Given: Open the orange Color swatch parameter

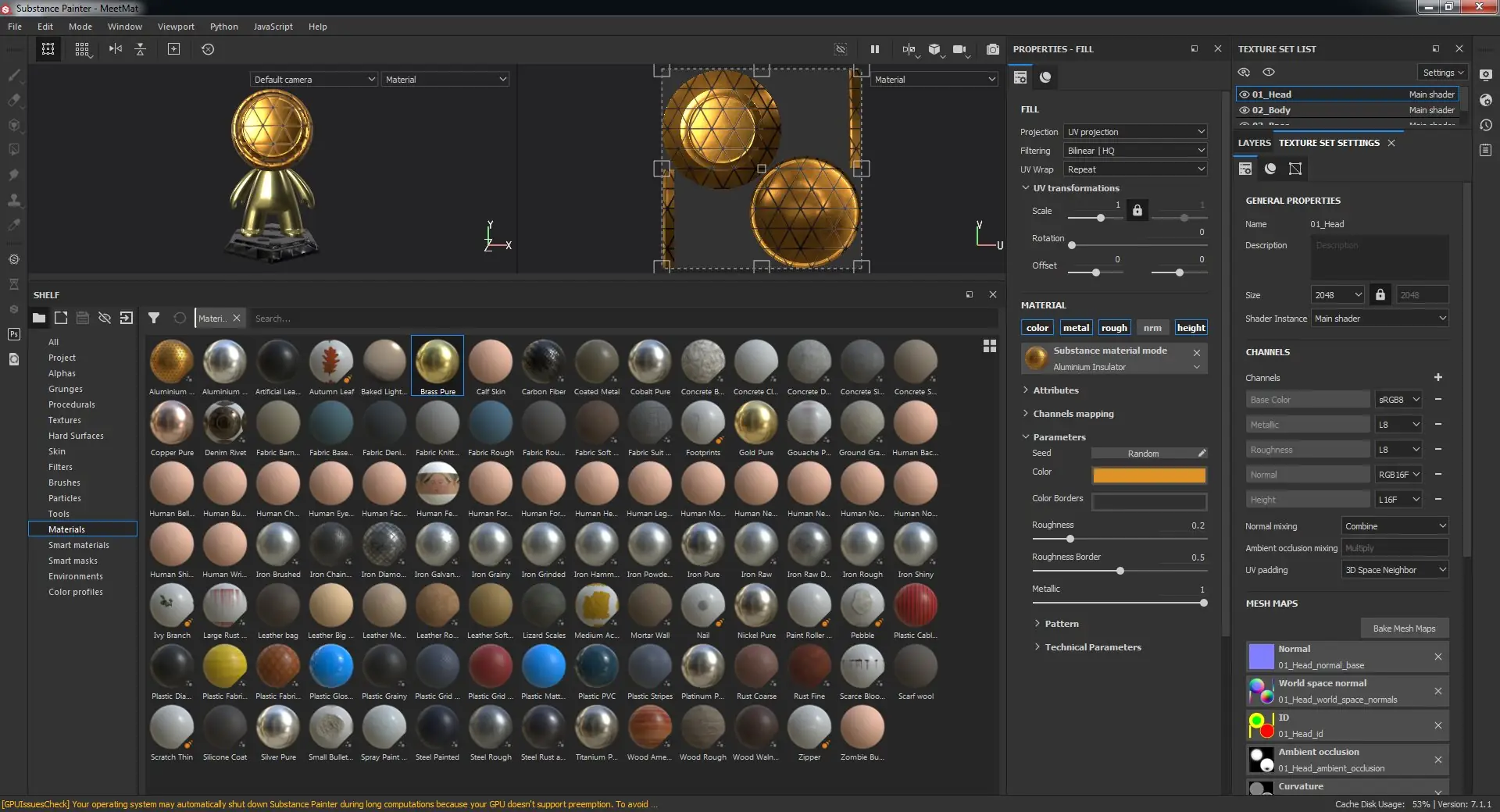Looking at the screenshot, I should click(x=1148, y=475).
